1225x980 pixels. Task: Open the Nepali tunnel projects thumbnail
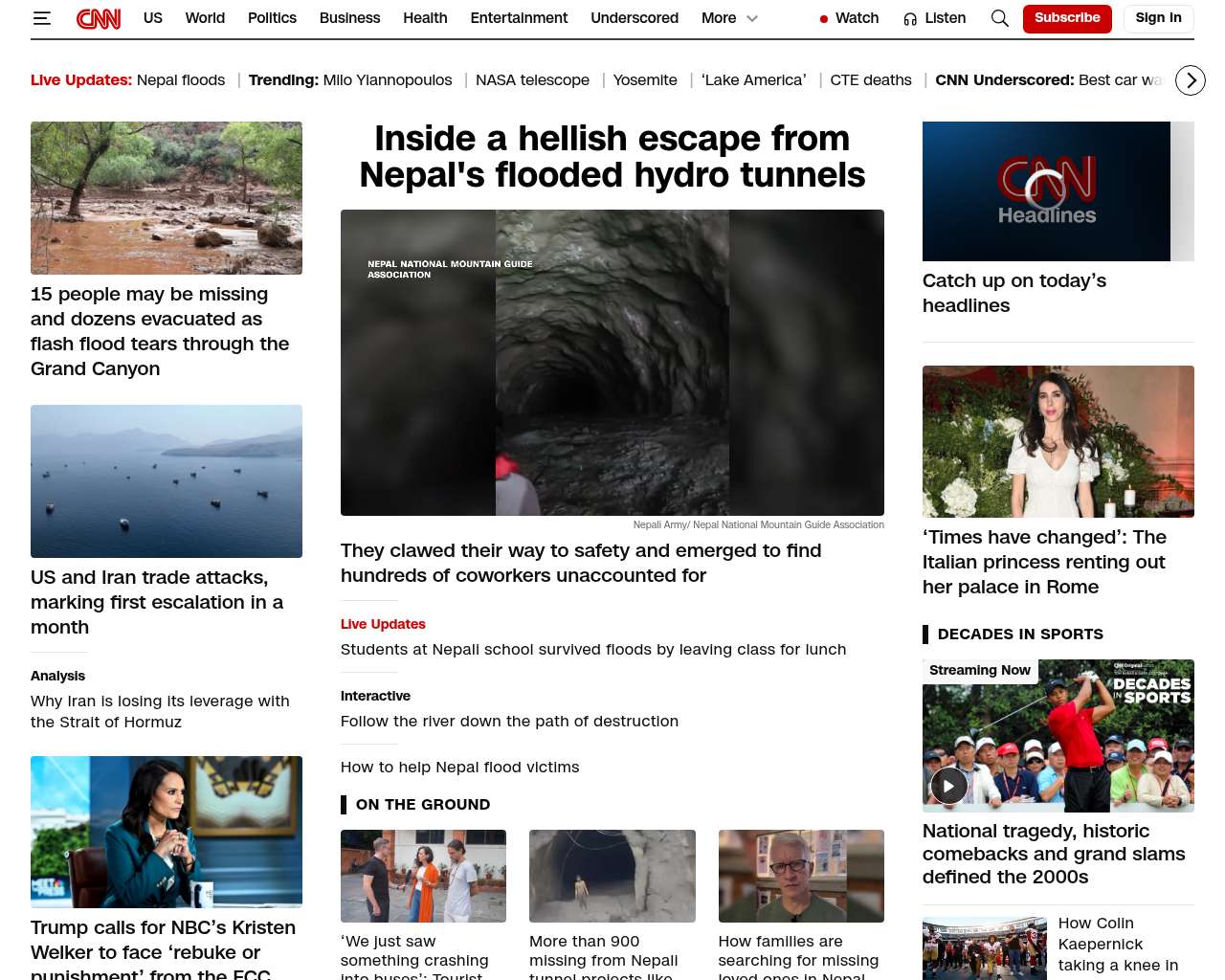(x=612, y=876)
